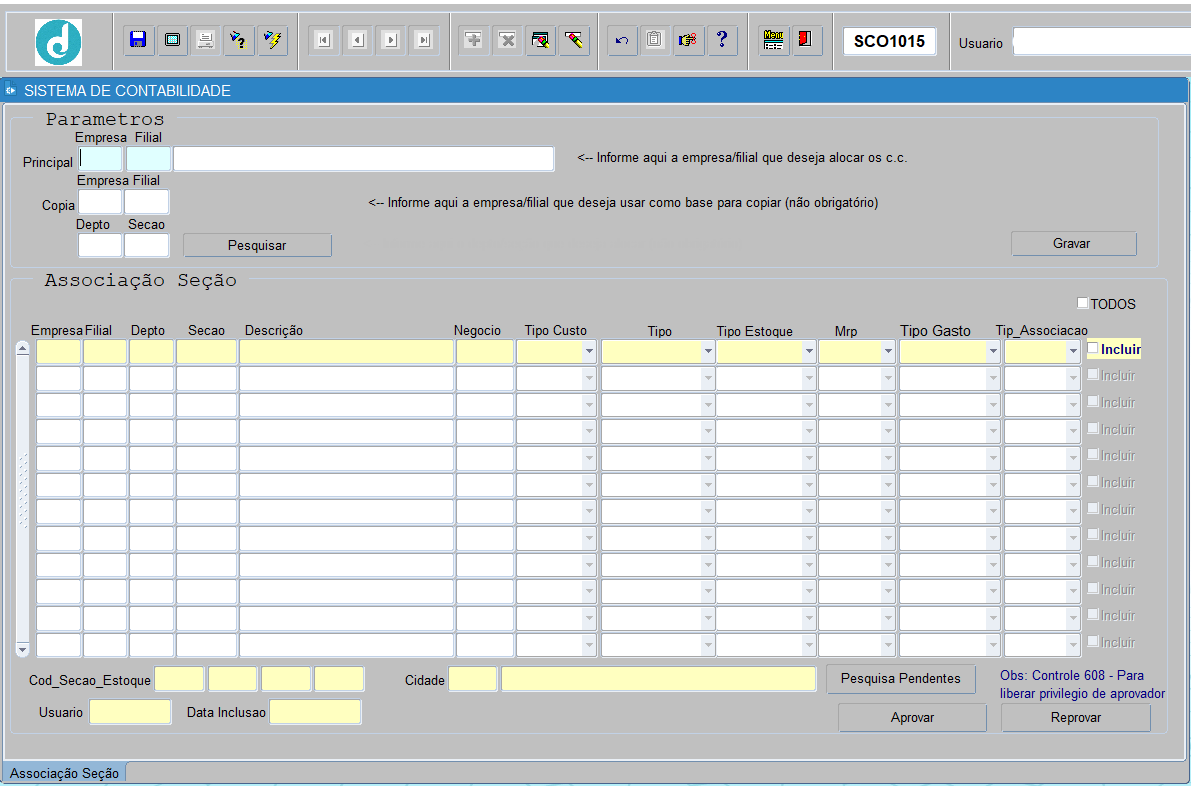Open the Menu toolbar icon

click(773, 40)
